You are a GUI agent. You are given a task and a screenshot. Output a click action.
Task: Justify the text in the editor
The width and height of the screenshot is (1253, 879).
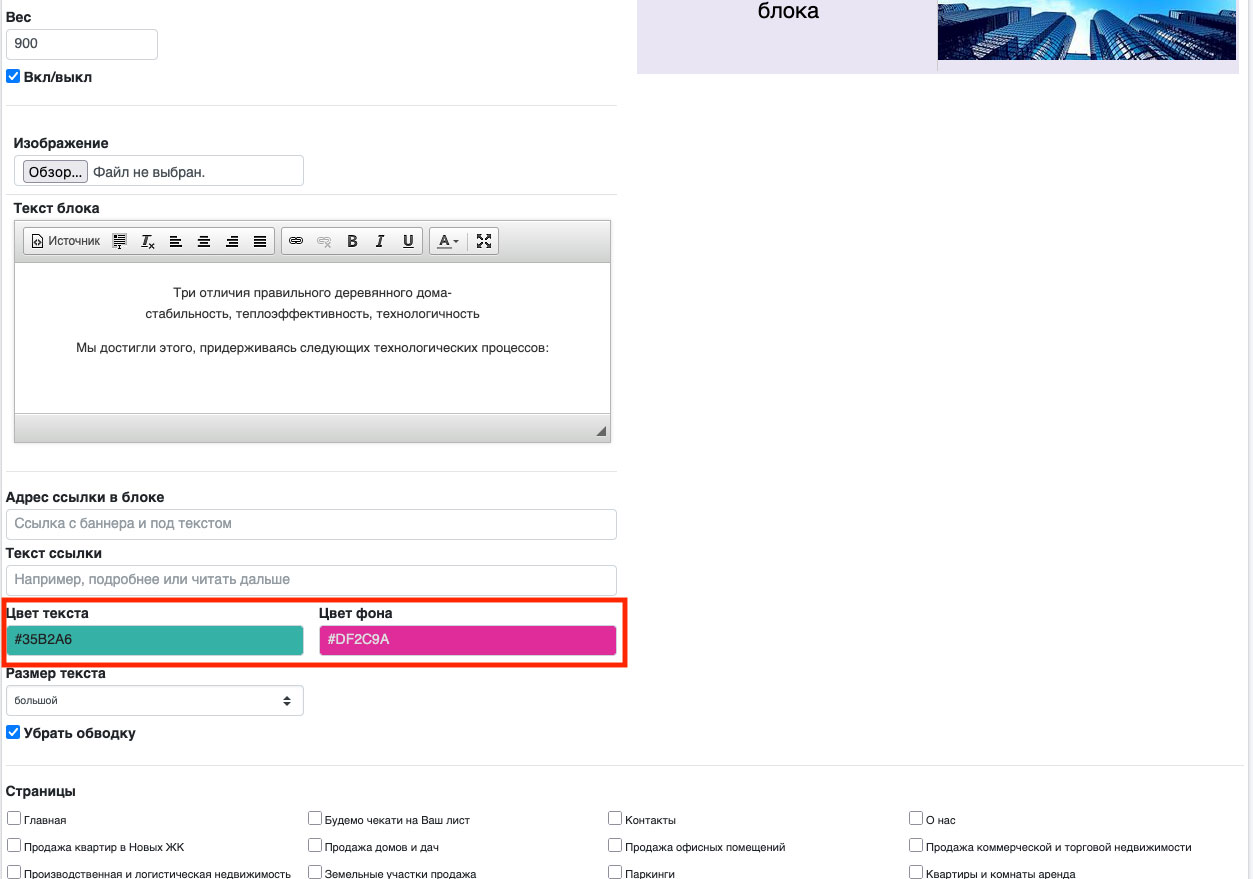[260, 241]
